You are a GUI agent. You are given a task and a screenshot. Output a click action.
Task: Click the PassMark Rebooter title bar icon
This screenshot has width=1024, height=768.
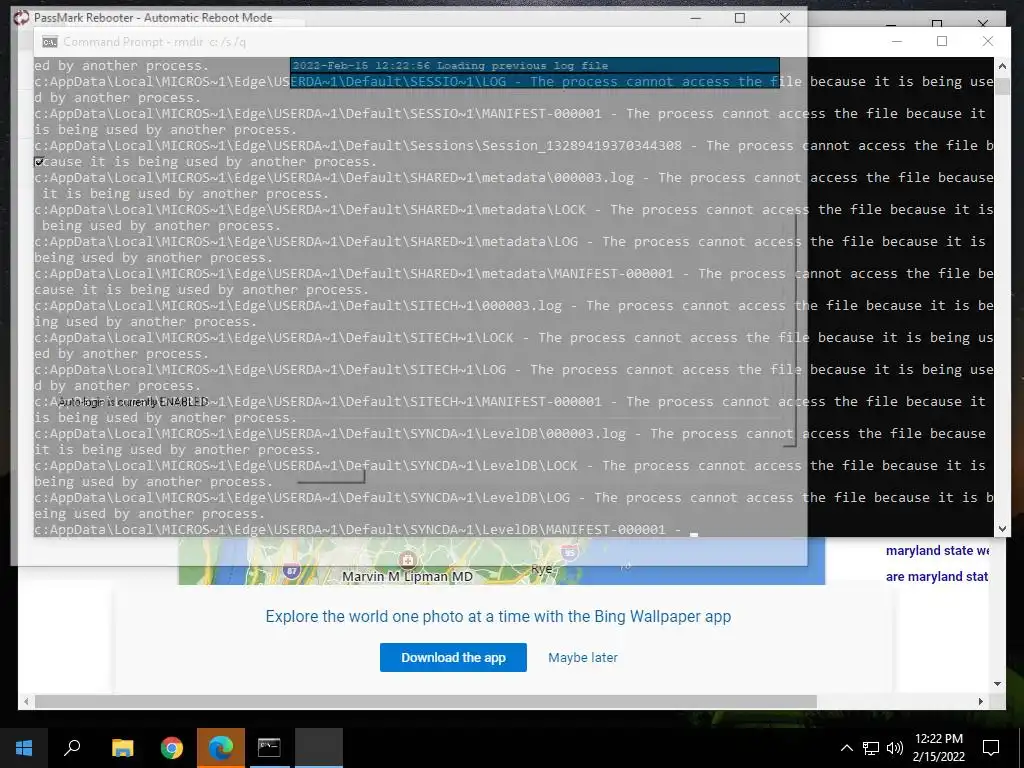[x=22, y=18]
